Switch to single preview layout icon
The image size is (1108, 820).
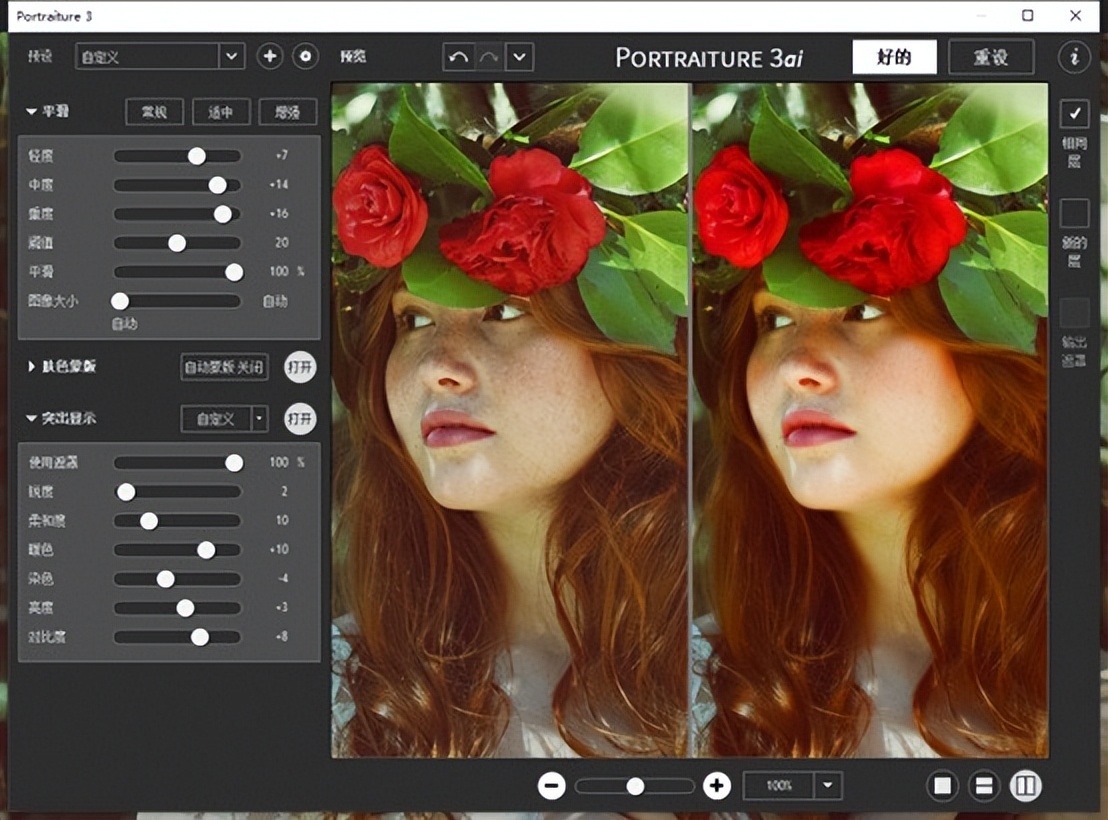pyautogui.click(x=942, y=786)
